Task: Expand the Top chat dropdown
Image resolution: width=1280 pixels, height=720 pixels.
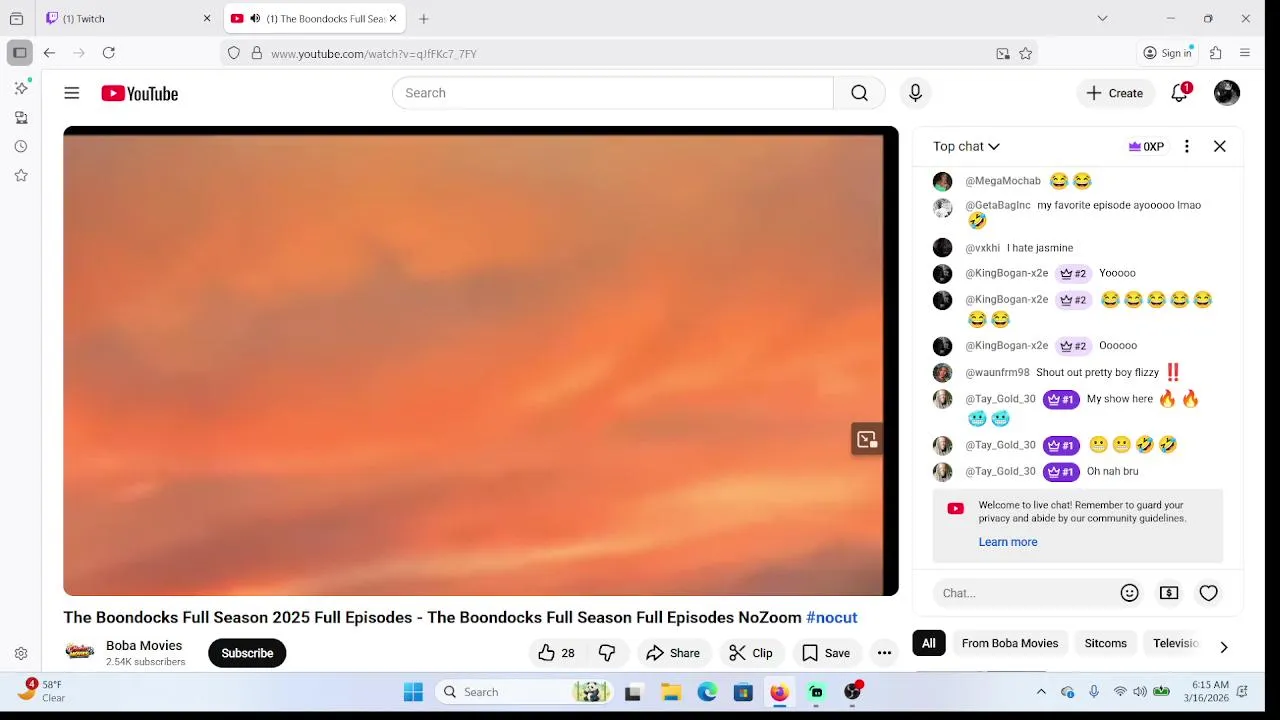Action: 966,146
